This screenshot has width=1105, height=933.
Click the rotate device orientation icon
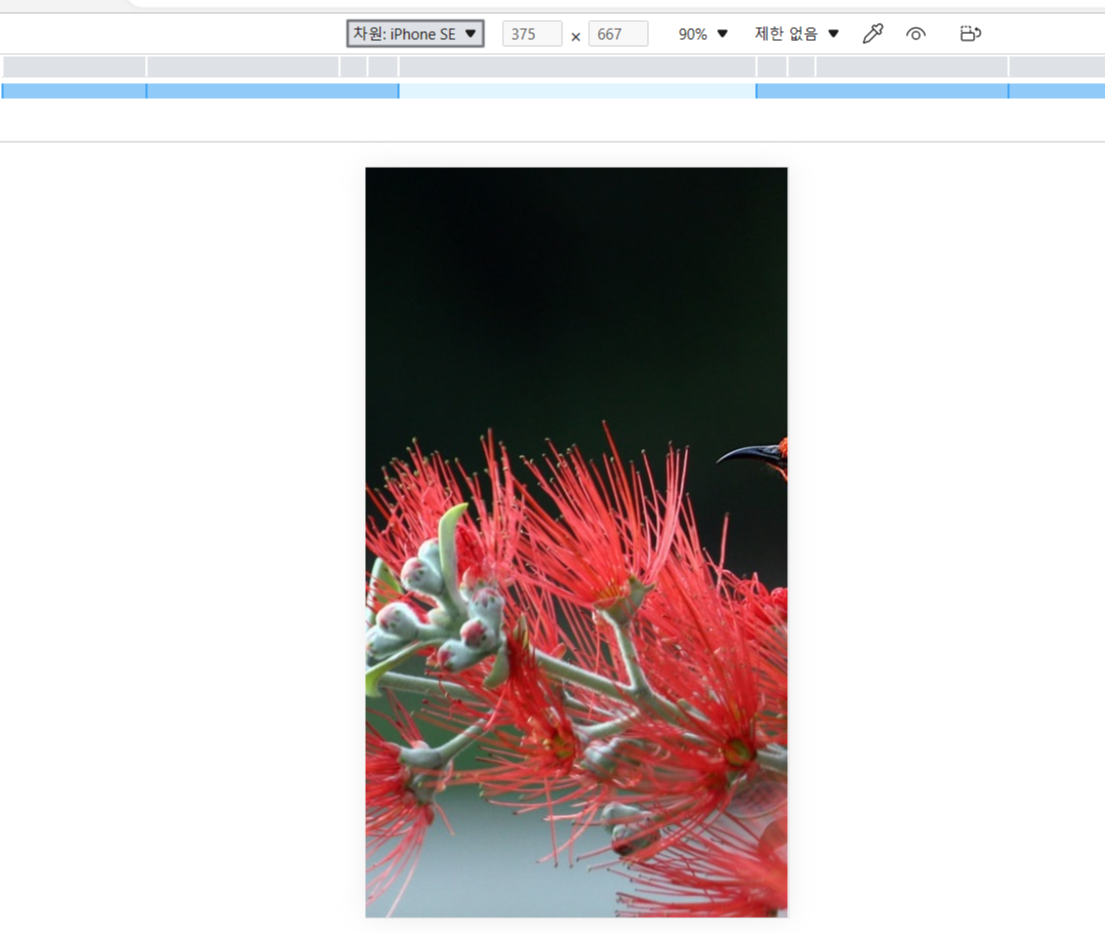point(970,34)
